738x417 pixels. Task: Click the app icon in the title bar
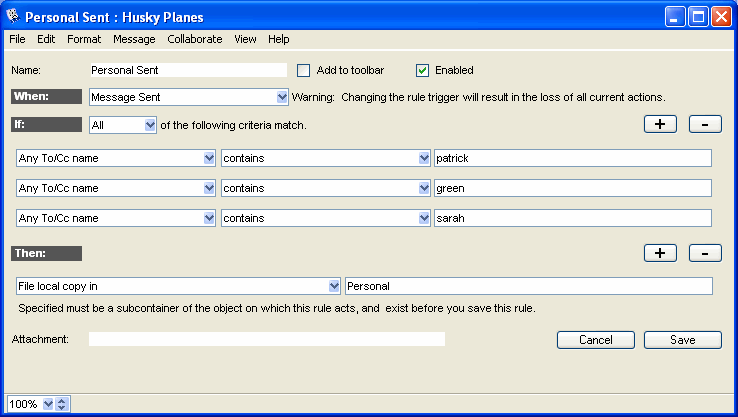point(13,17)
